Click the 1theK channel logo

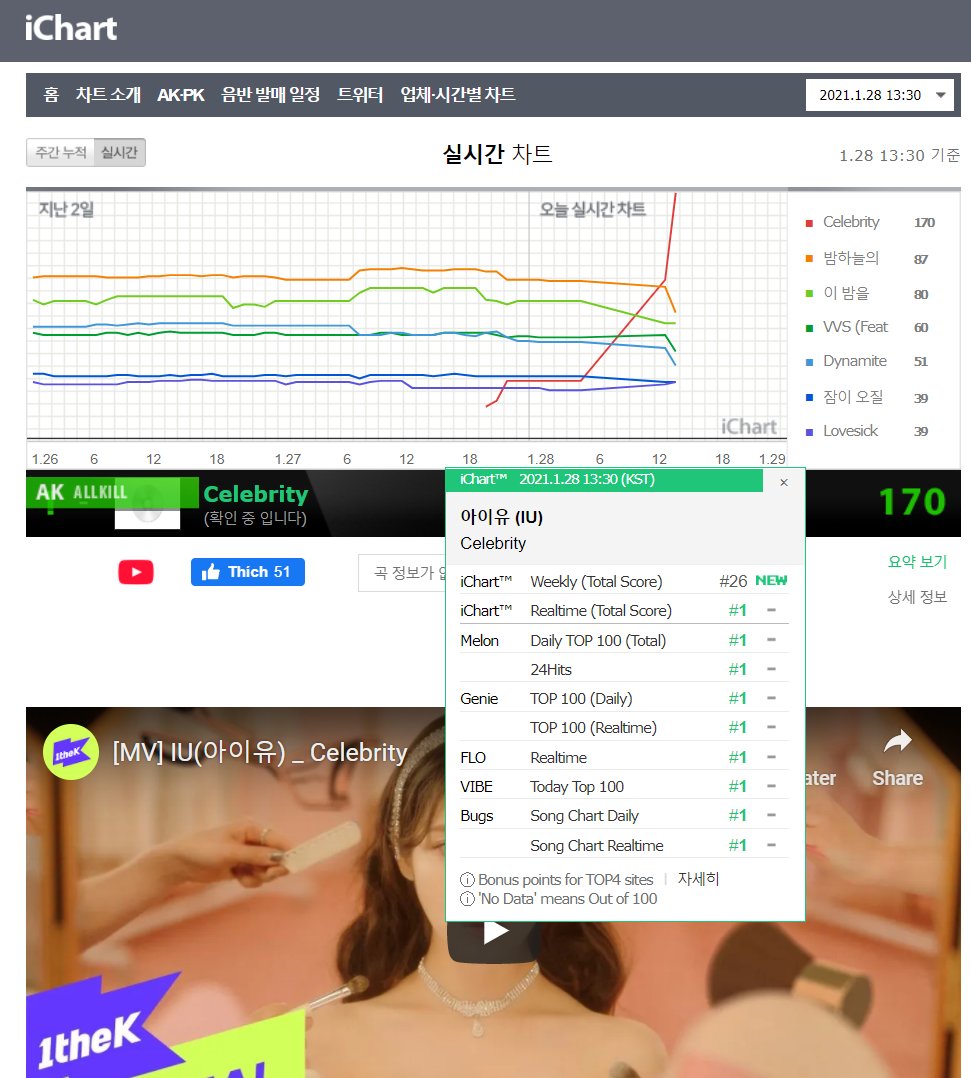pyautogui.click(x=70, y=752)
